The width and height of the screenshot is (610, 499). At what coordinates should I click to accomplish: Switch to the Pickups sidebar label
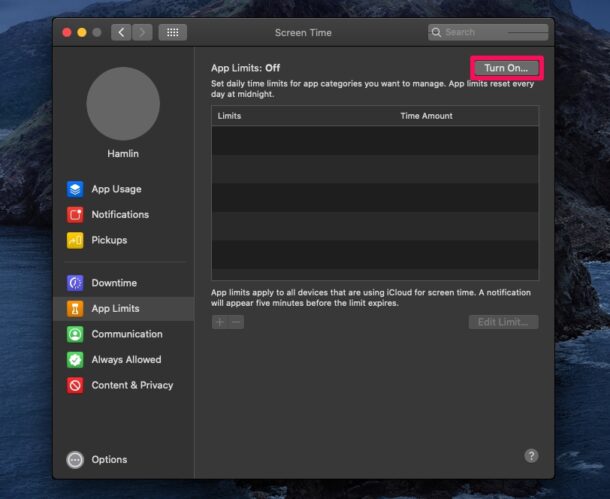(x=109, y=240)
